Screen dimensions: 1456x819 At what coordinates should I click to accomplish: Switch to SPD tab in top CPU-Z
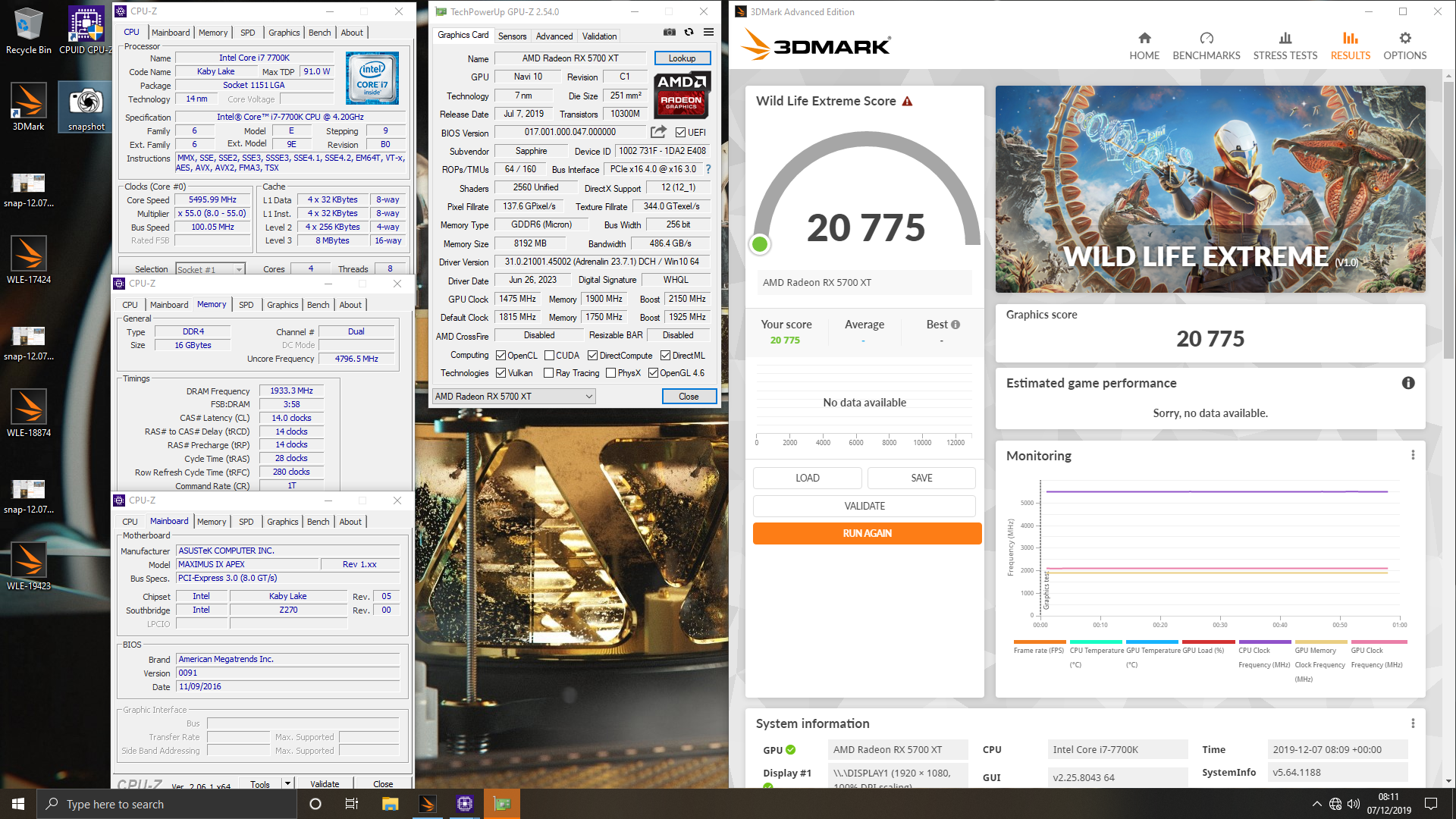point(248,33)
